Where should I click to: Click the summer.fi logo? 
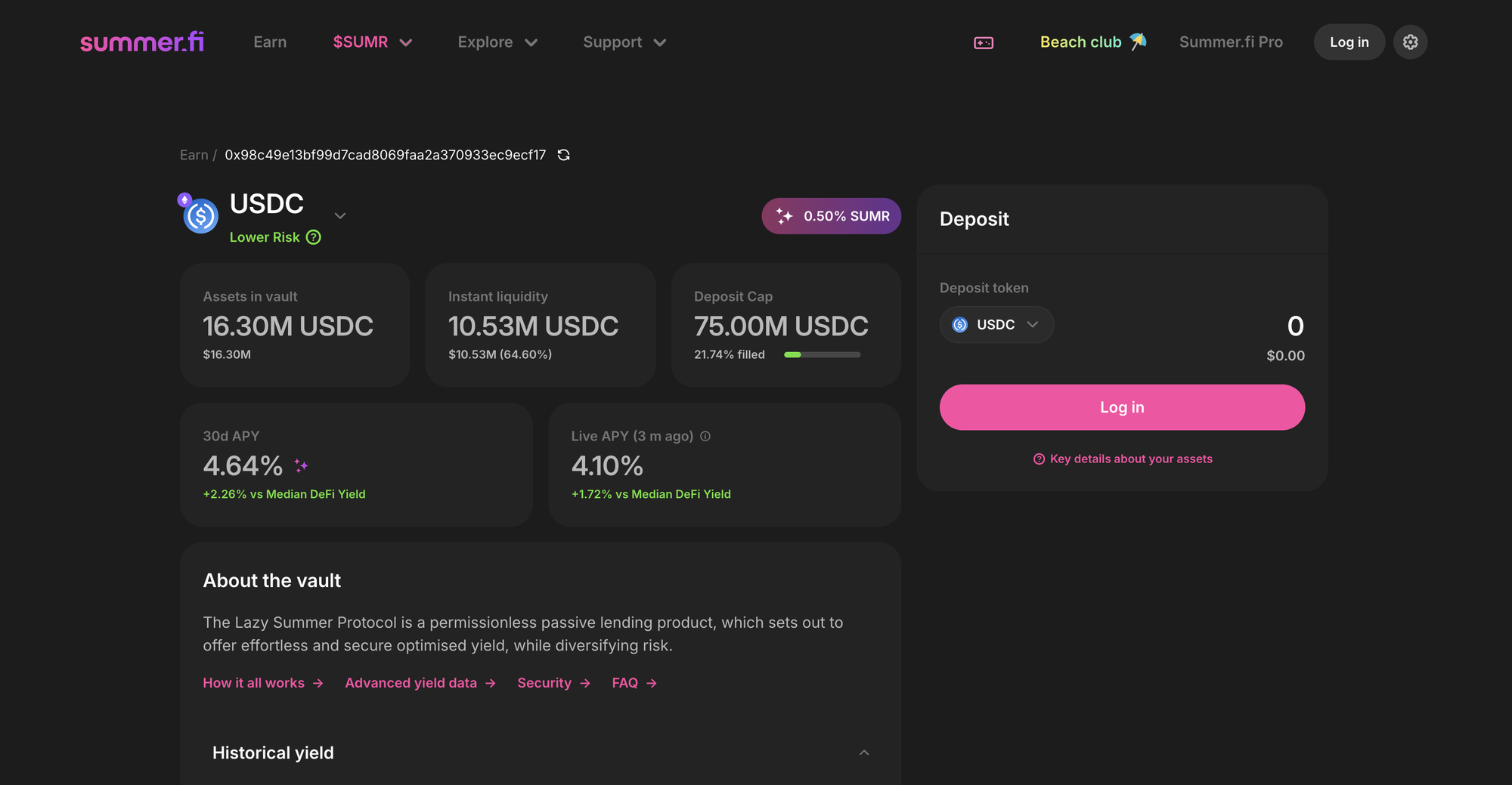[142, 42]
